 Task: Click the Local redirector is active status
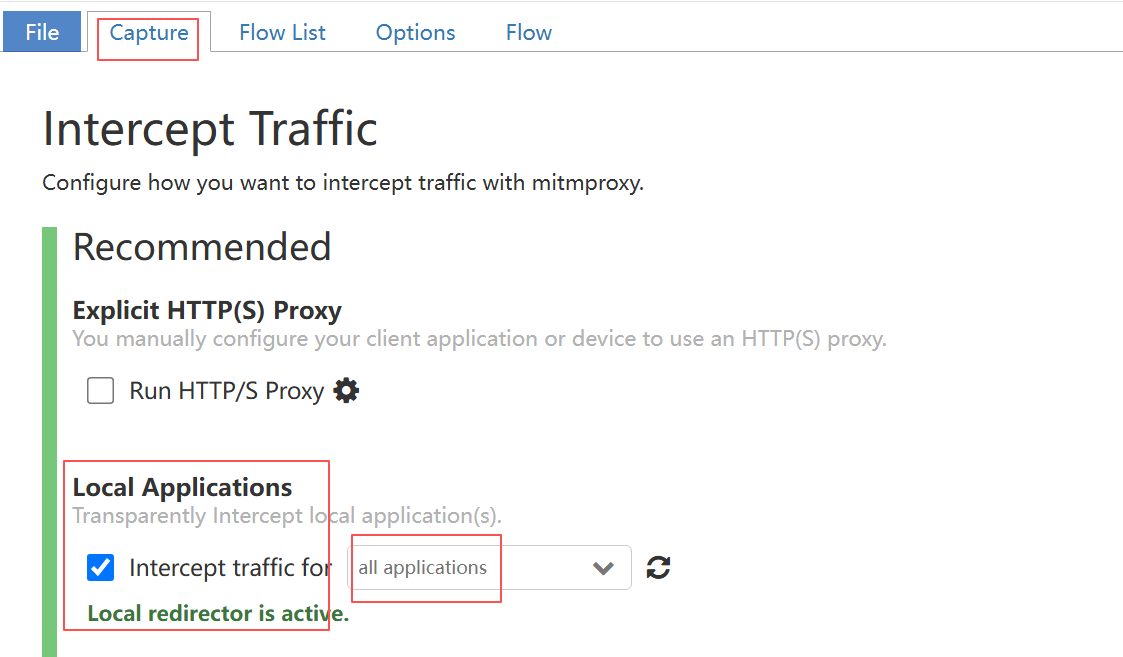(x=218, y=613)
